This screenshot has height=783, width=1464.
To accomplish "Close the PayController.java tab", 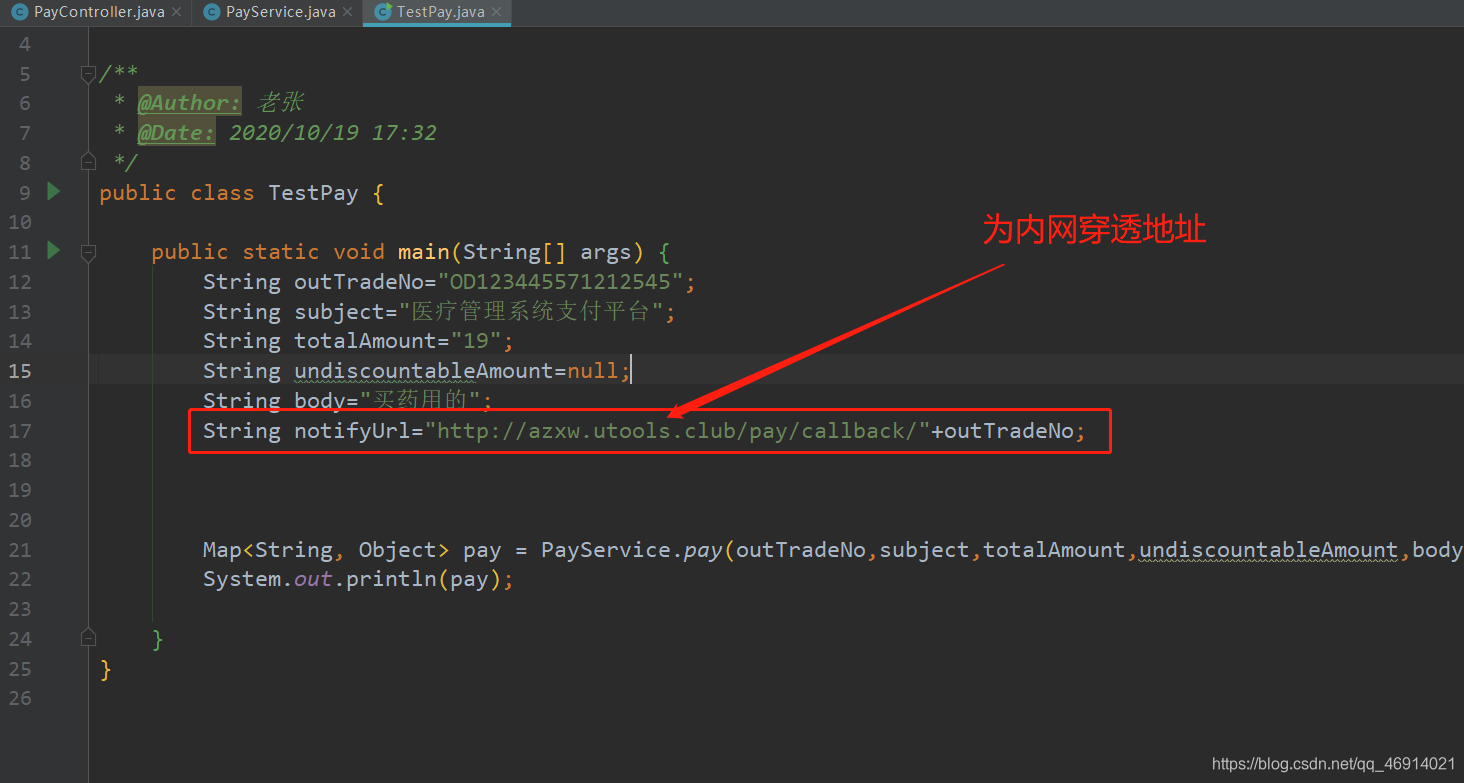I will coord(177,12).
